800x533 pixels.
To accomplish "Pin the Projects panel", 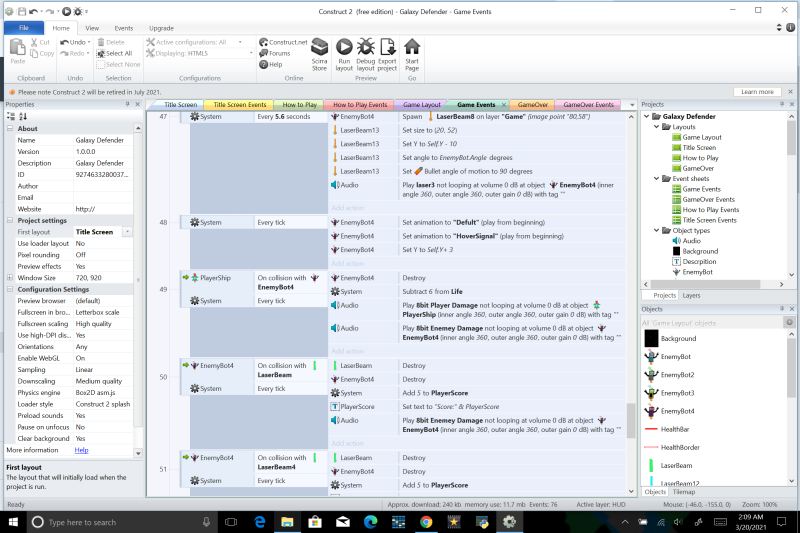I will pos(782,104).
